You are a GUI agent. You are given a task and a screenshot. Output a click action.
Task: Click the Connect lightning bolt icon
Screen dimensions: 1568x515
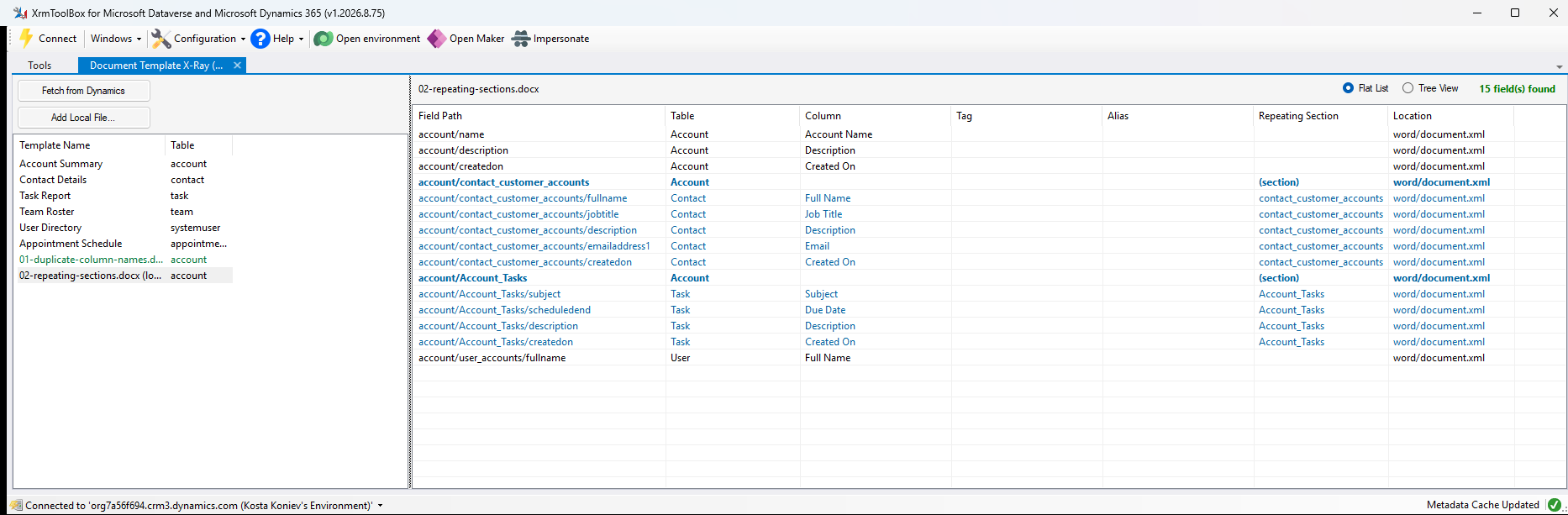[x=26, y=39]
